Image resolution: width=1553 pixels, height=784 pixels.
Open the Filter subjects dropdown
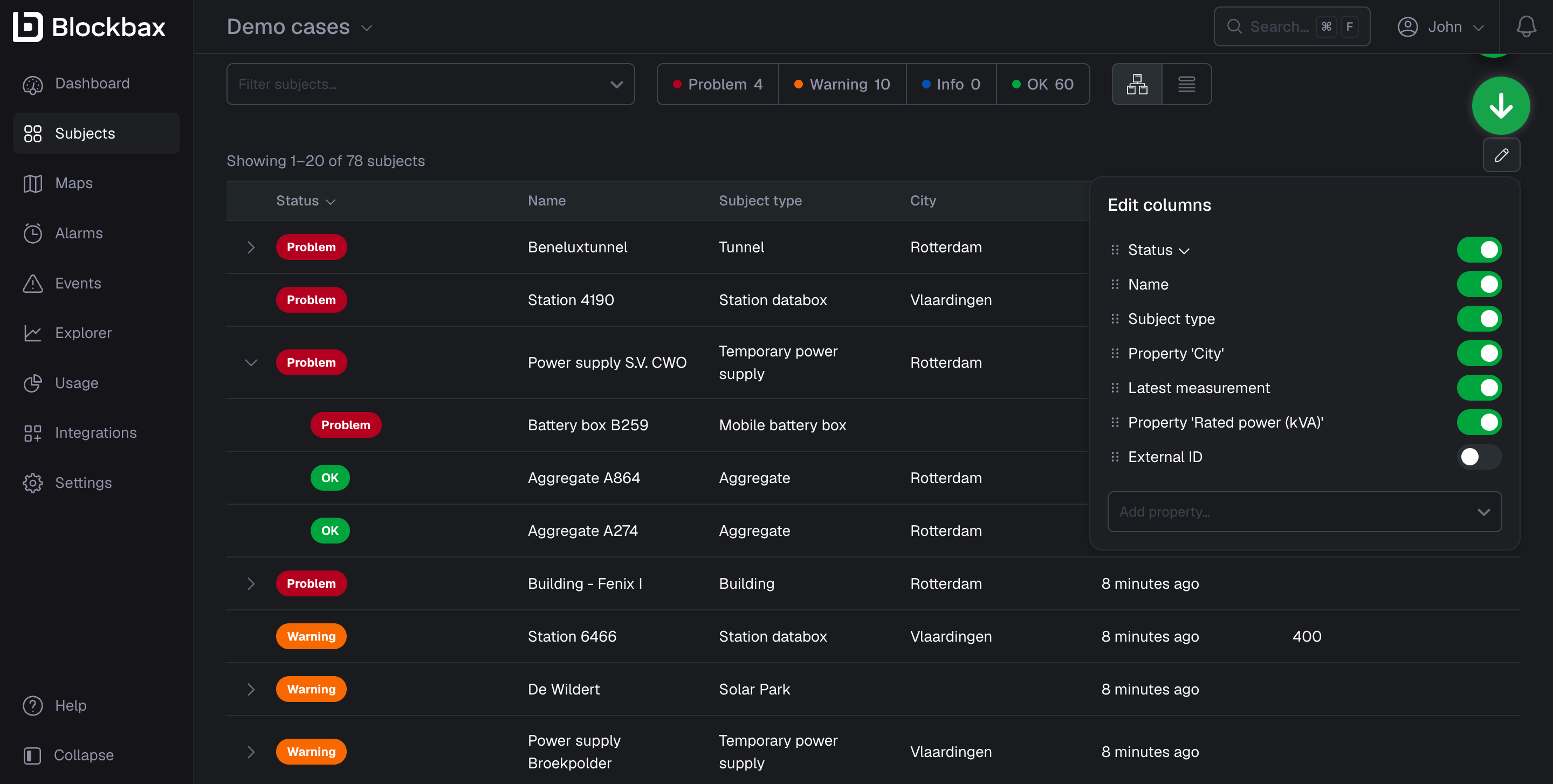430,84
